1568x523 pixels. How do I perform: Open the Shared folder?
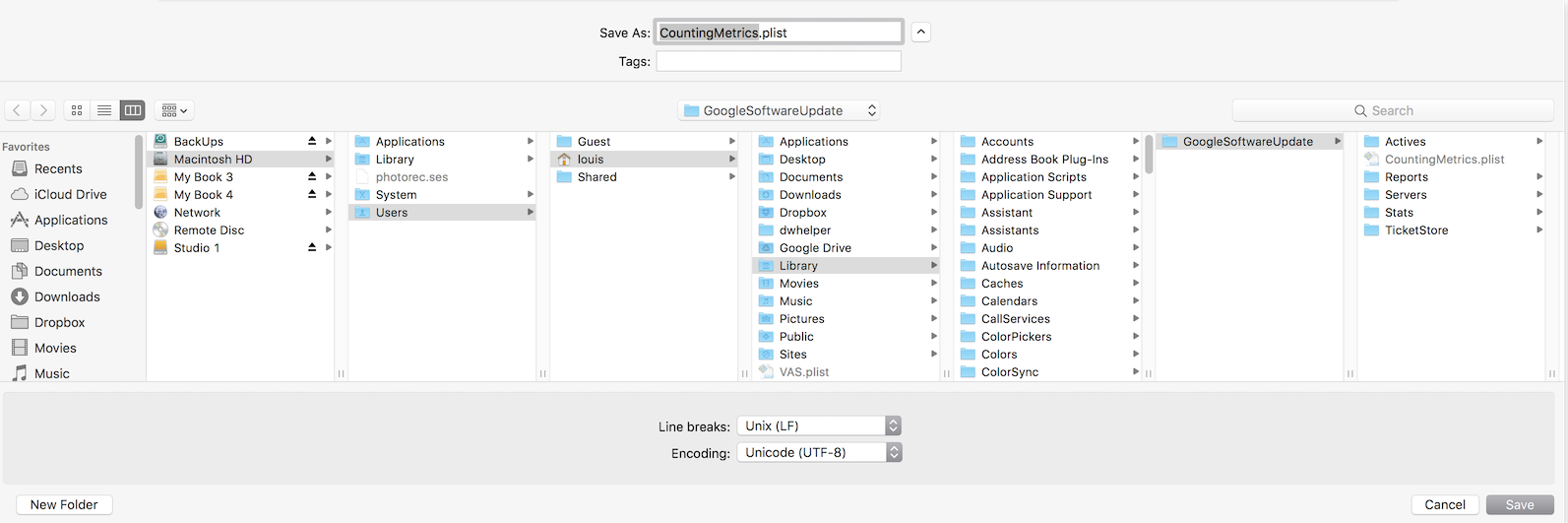(645, 176)
